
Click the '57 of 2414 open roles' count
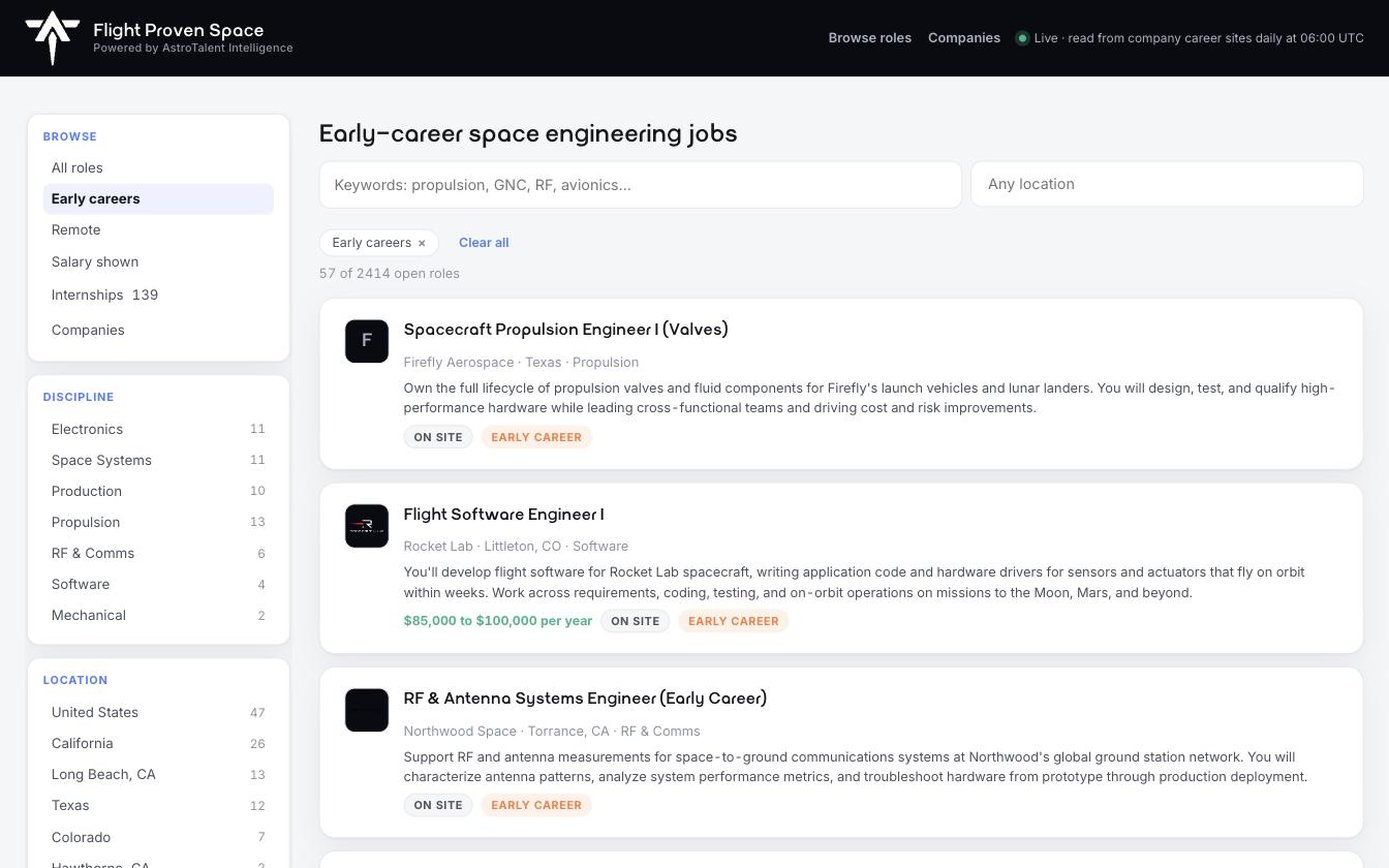(389, 274)
